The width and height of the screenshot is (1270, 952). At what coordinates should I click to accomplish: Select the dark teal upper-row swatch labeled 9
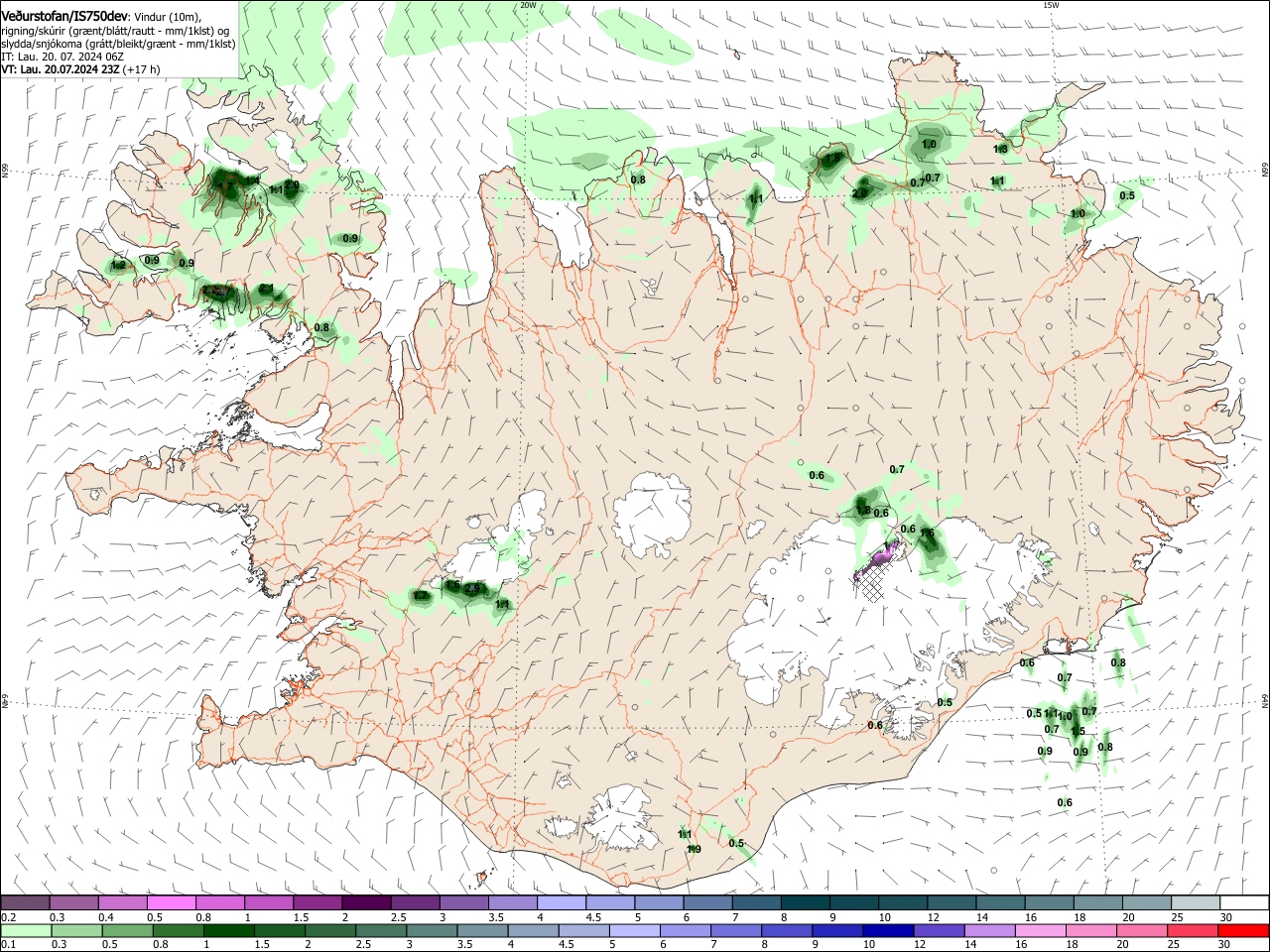point(852,903)
